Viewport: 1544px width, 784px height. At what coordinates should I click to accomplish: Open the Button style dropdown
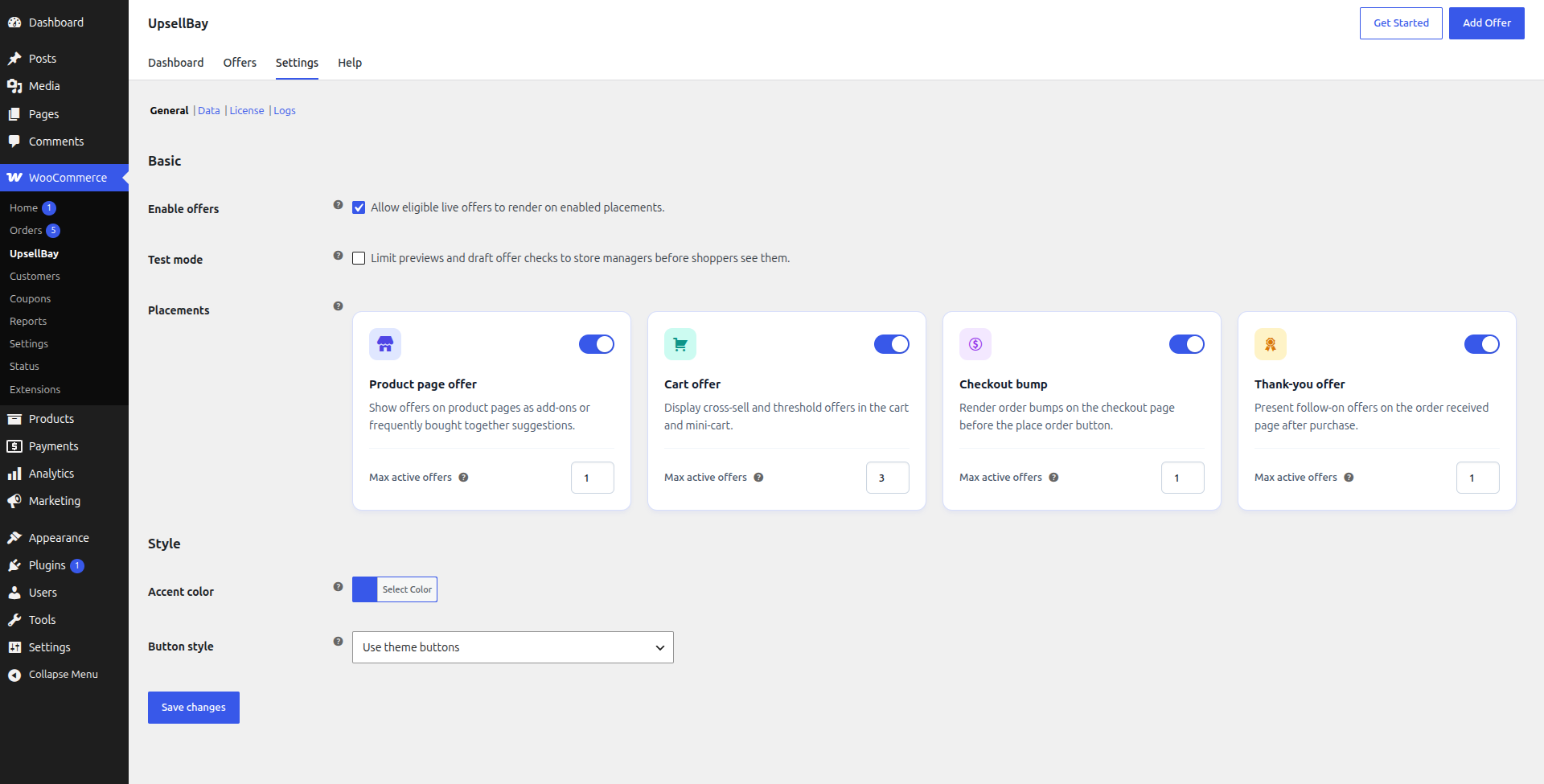[513, 647]
